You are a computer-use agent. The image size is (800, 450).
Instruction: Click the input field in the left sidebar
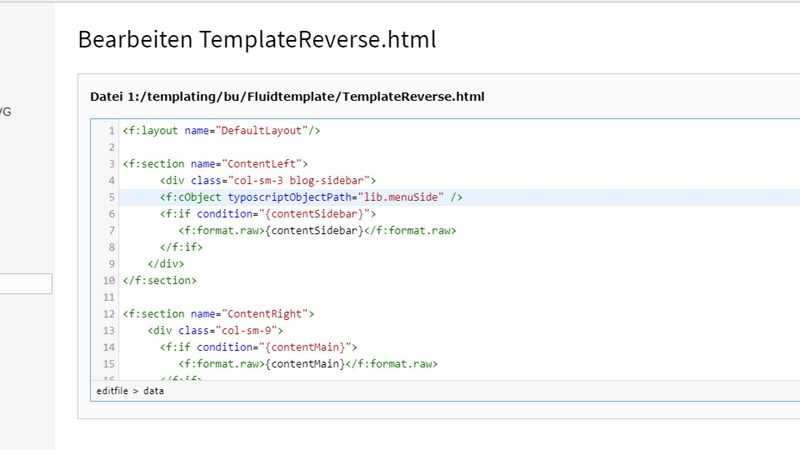point(25,284)
